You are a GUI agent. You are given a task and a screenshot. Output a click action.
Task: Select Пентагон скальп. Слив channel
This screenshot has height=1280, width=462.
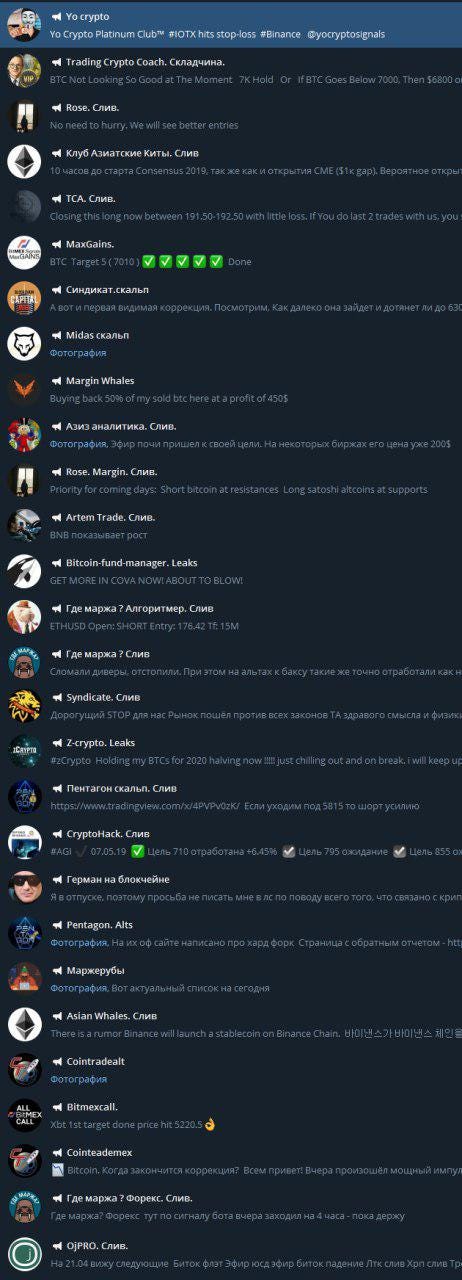(231, 798)
